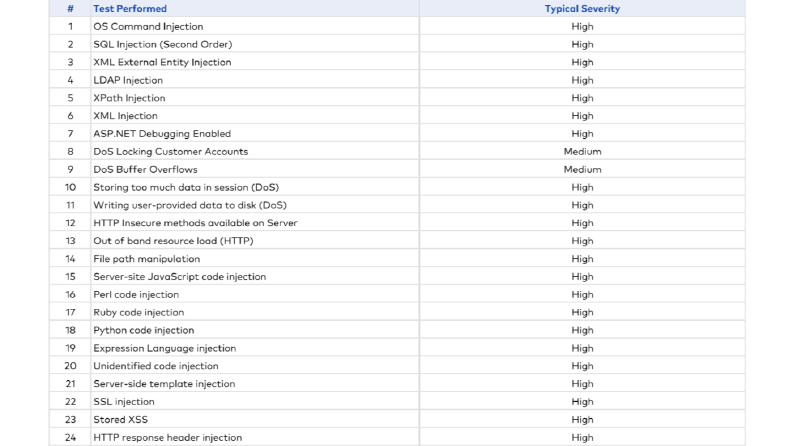
Task: Click High severity for HTTP response header injection
Action: pos(582,437)
